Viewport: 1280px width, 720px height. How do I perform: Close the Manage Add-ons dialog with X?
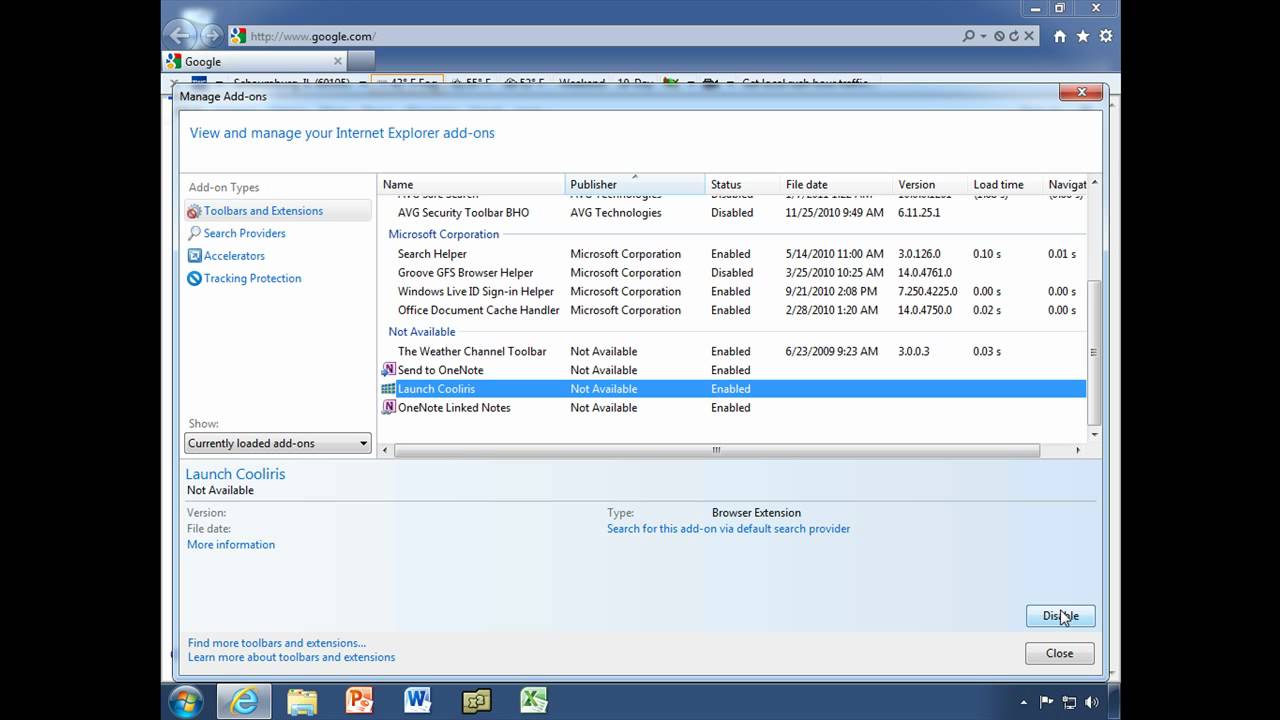[x=1081, y=92]
